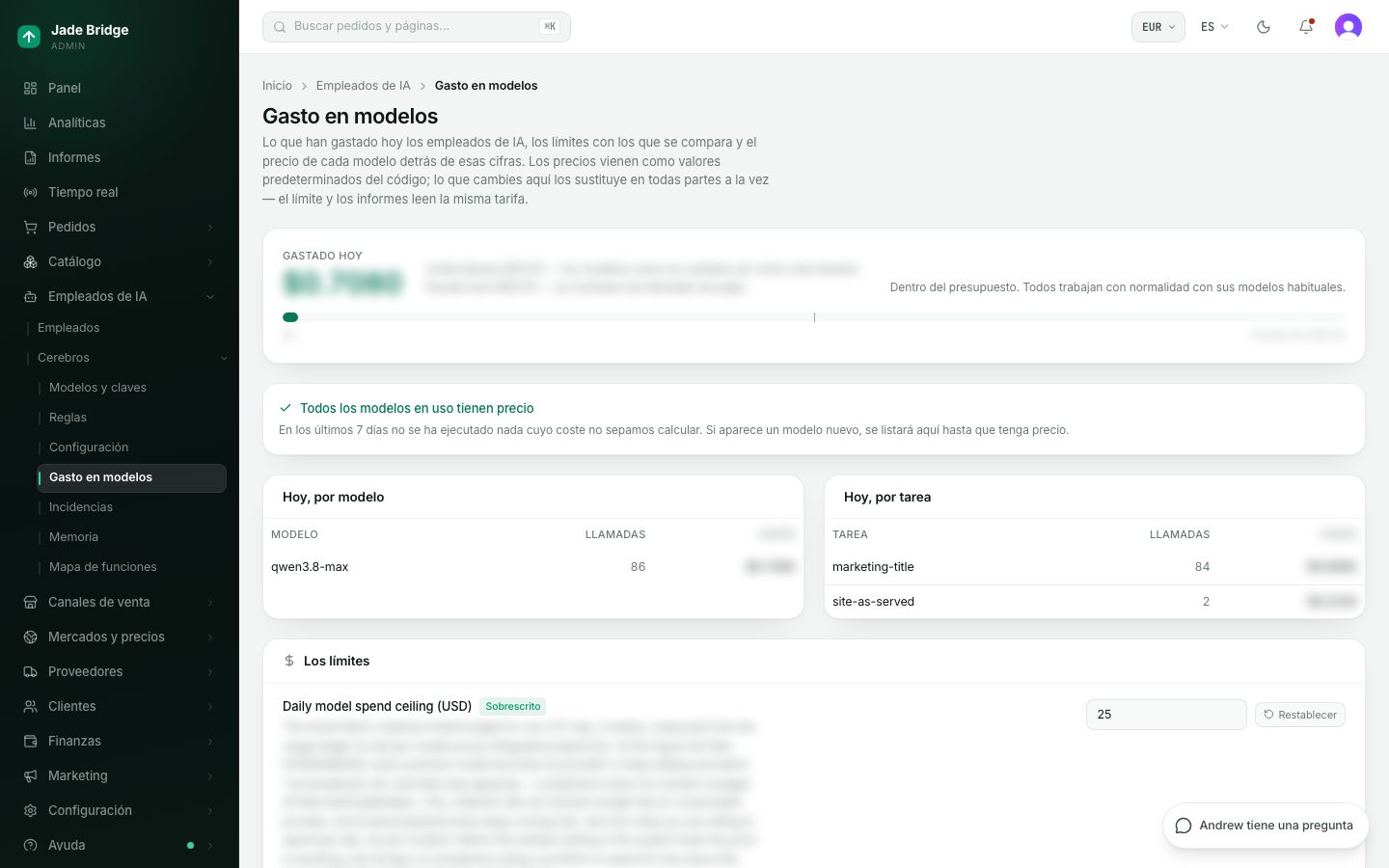Open the ES language dropdown
This screenshot has height=868, width=1389.
coord(1214,27)
